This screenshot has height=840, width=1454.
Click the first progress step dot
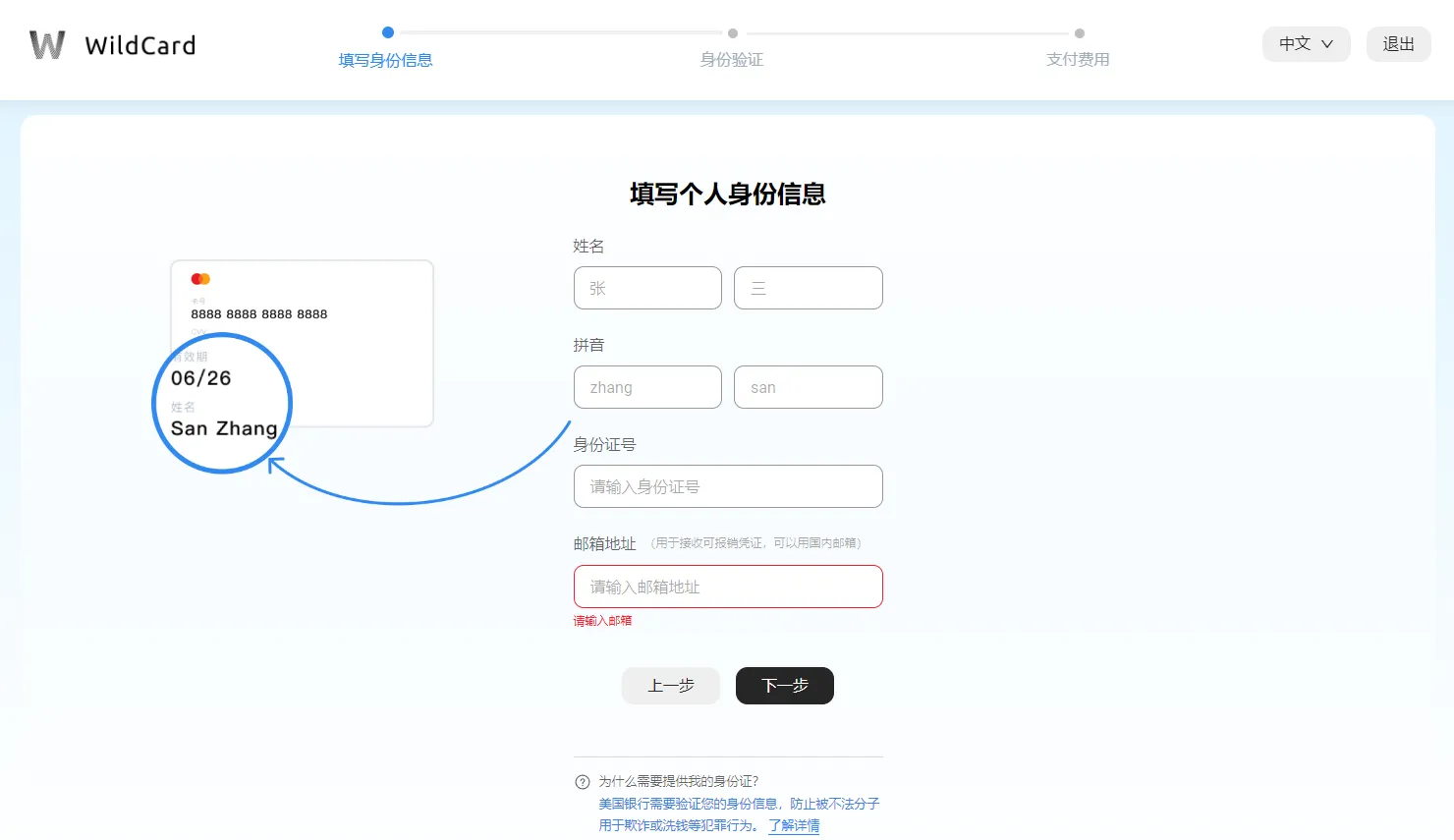coord(388,32)
